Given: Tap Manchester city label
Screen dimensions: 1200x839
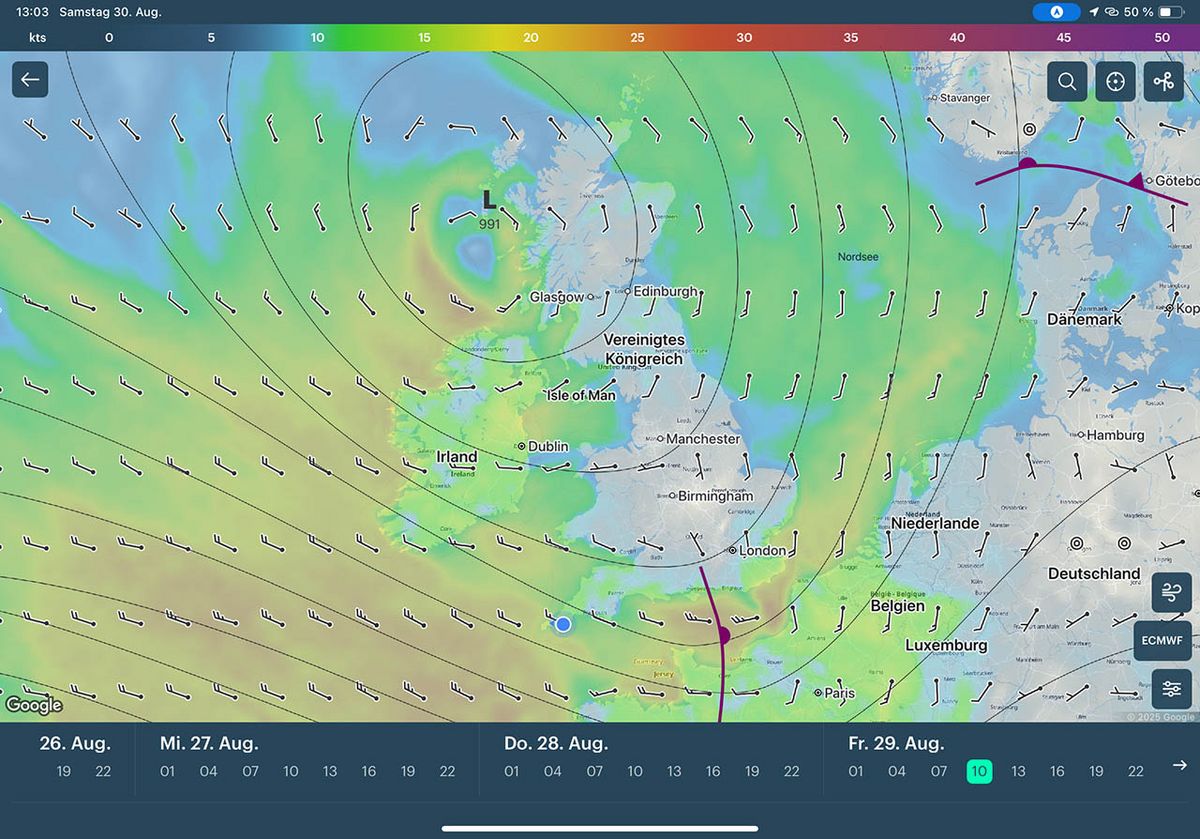Looking at the screenshot, I should [x=703, y=438].
